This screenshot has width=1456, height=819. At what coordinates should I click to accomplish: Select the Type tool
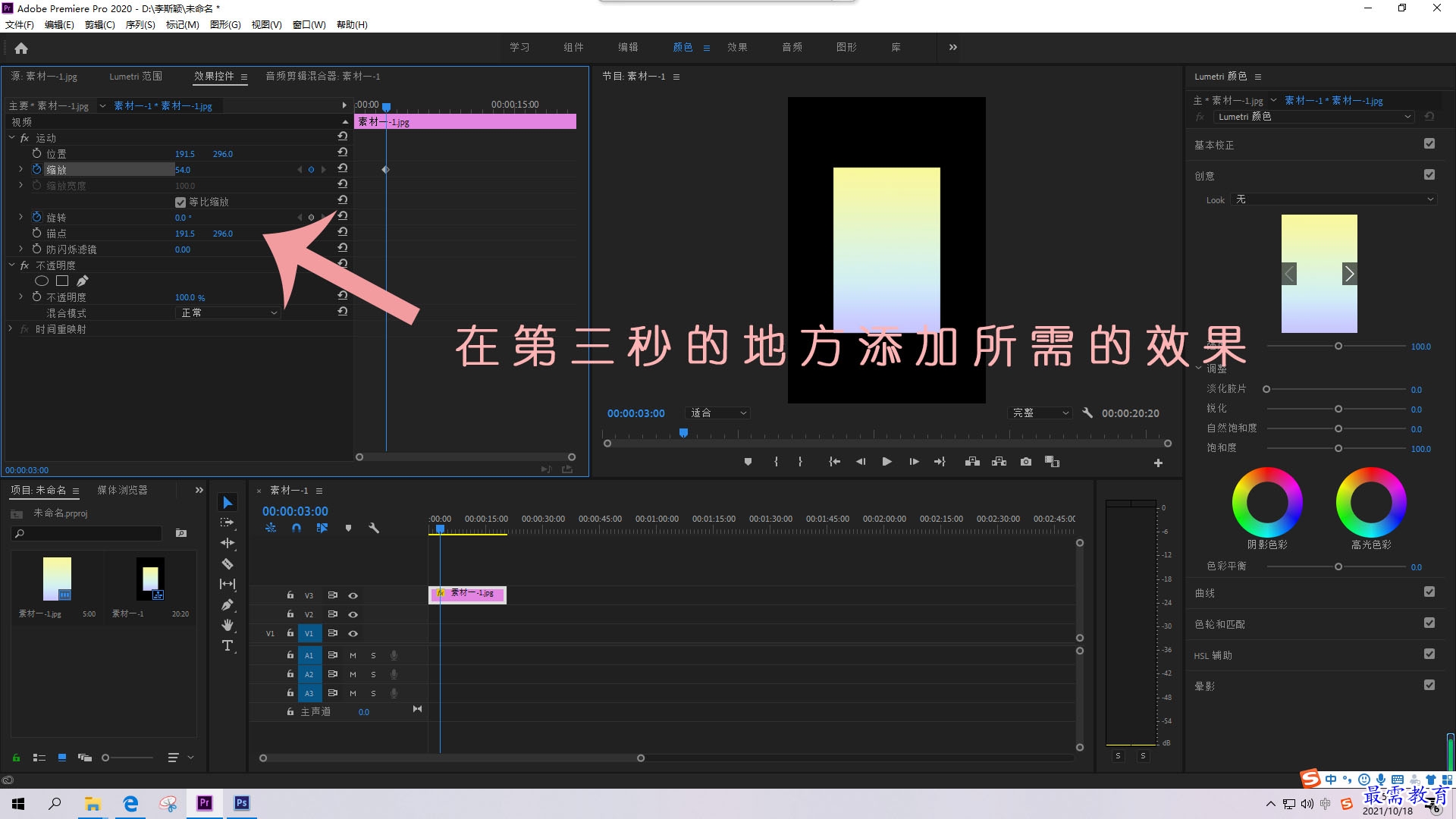[227, 645]
